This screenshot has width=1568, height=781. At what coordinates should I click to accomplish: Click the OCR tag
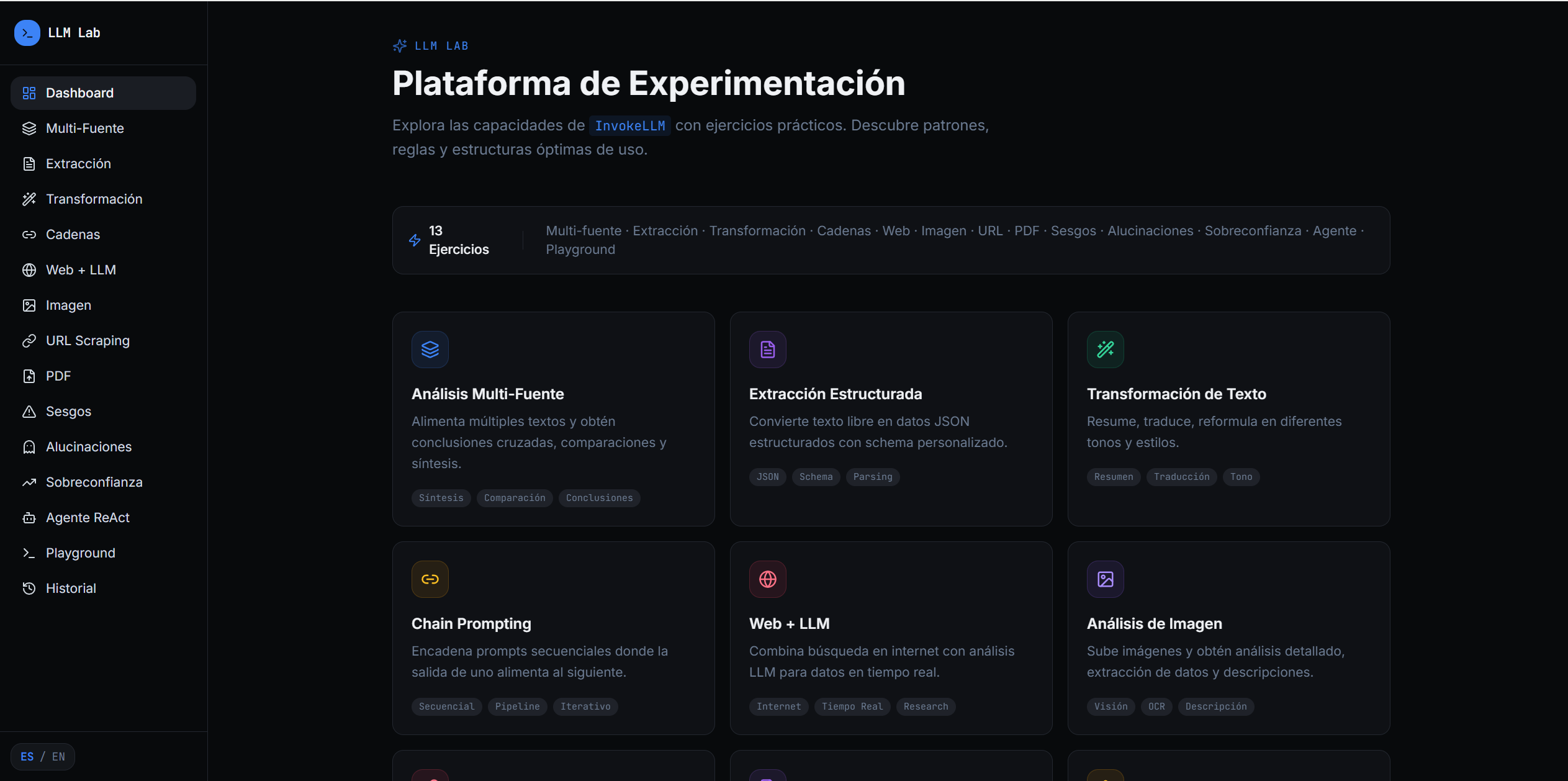[1156, 707]
